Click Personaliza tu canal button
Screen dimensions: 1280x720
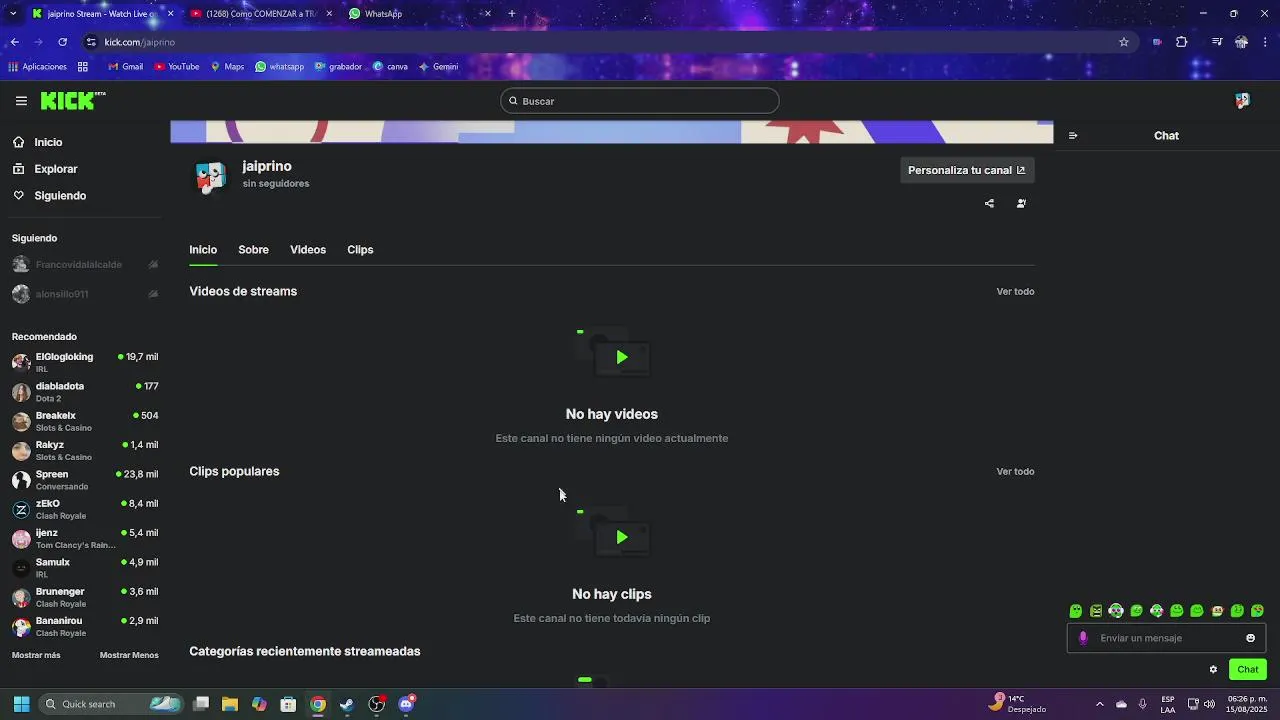[967, 170]
